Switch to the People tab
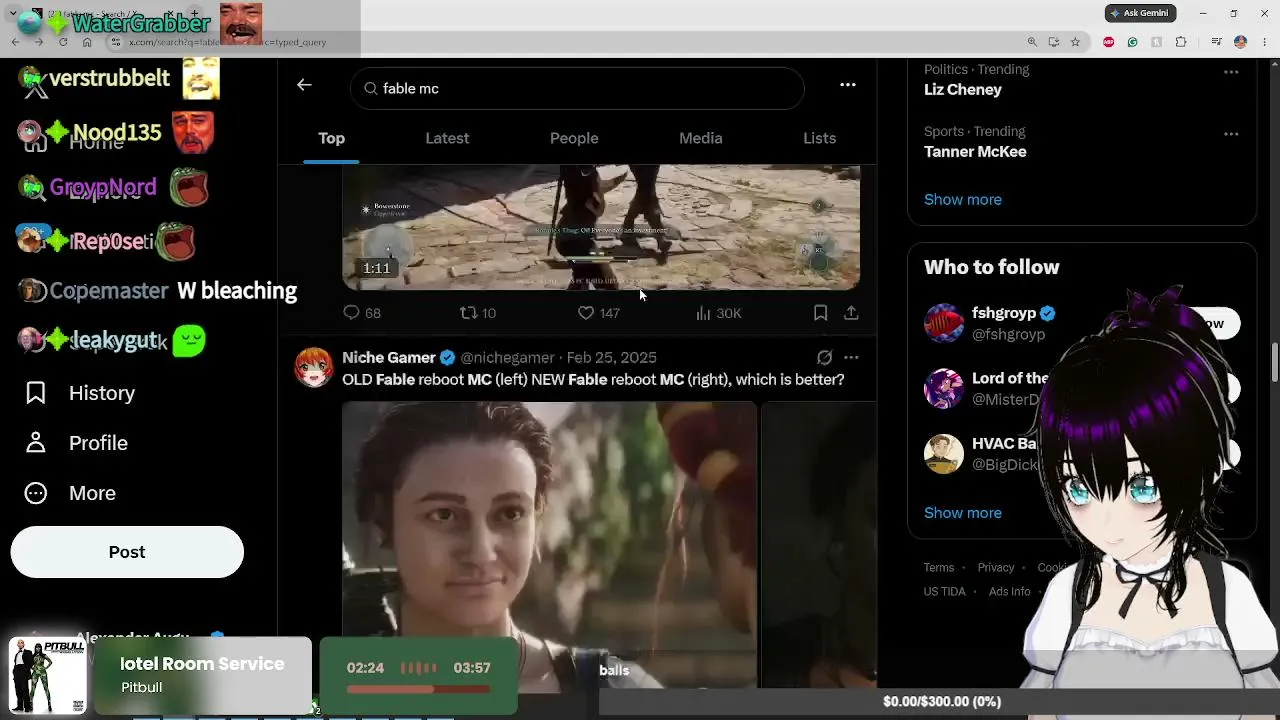This screenshot has width=1280, height=720. [574, 138]
